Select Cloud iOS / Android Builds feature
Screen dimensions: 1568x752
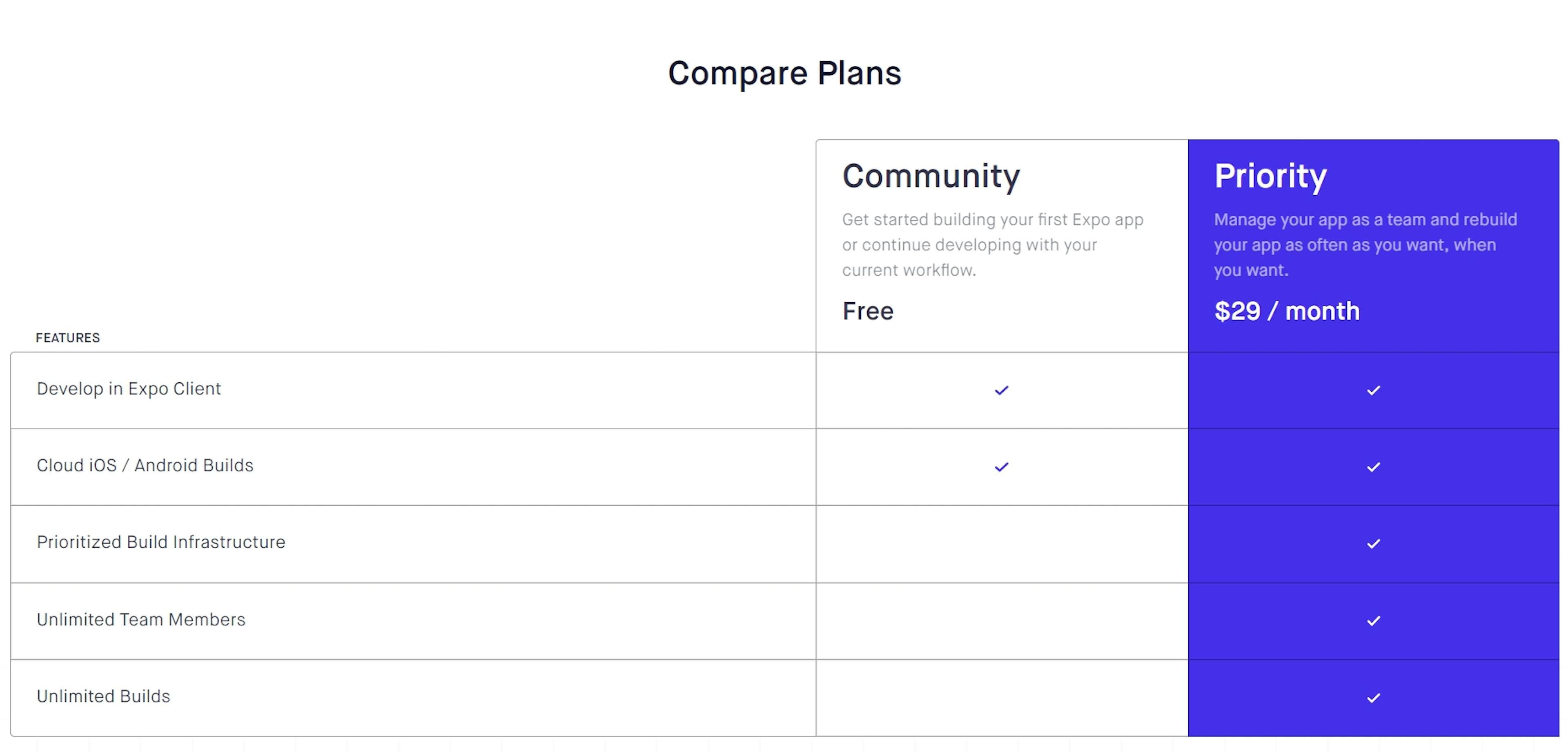145,465
